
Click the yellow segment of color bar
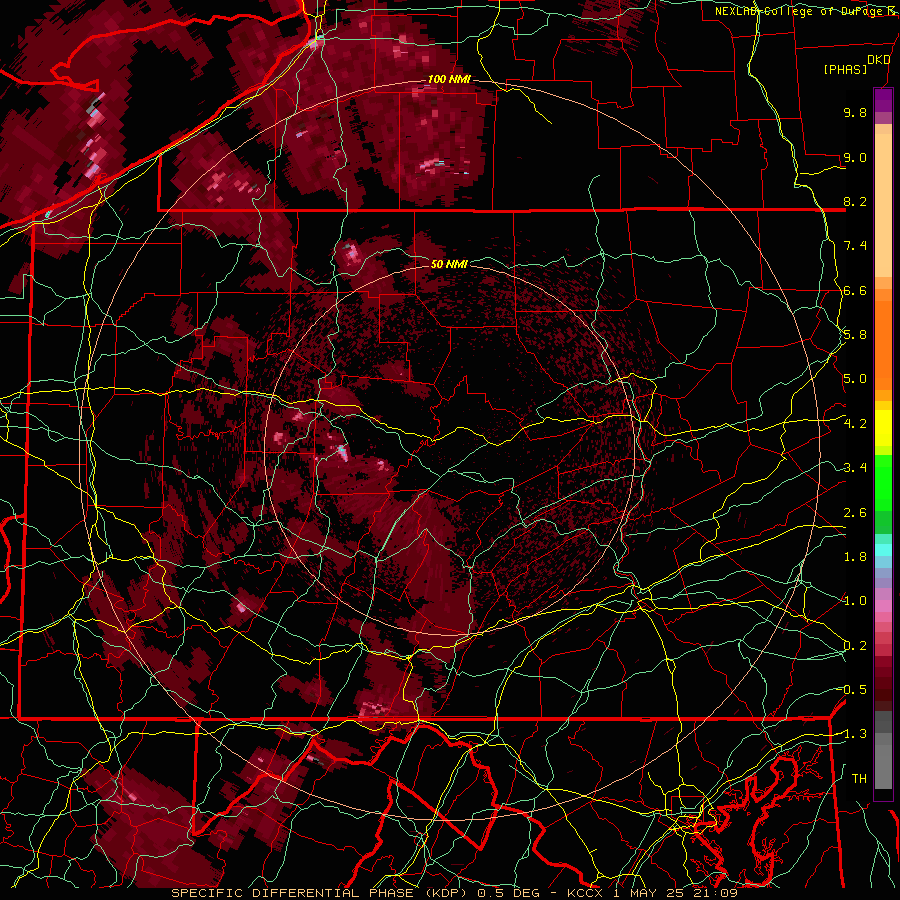(883, 428)
